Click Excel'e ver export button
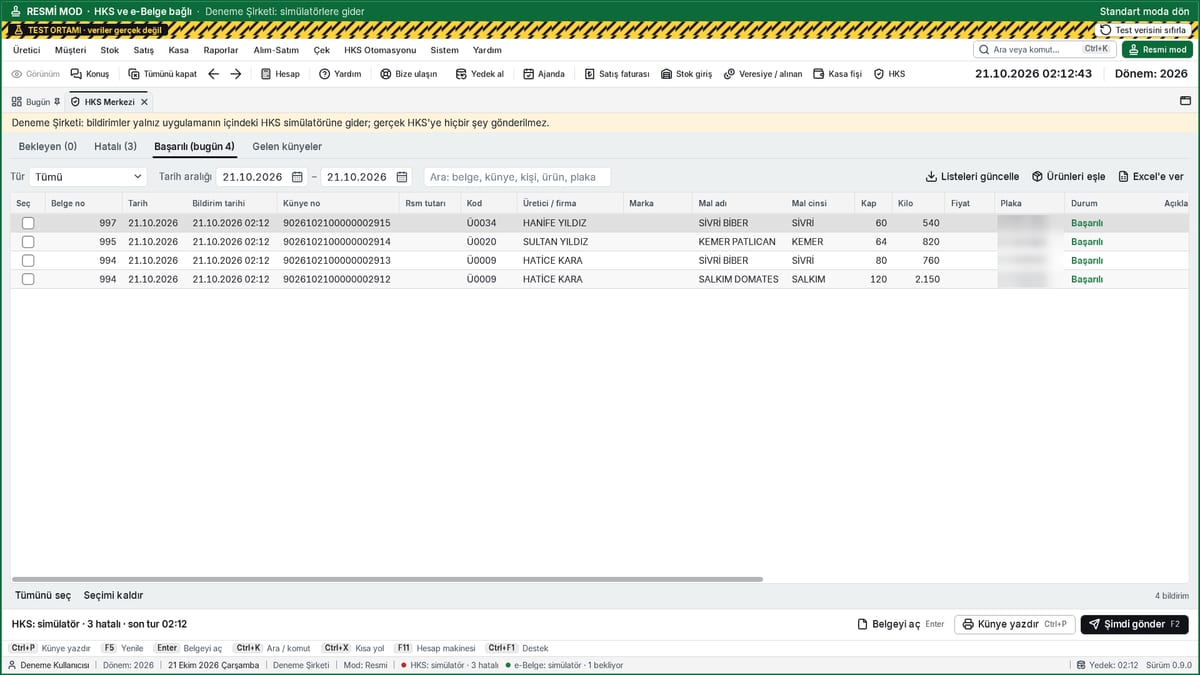 [x=1151, y=177]
